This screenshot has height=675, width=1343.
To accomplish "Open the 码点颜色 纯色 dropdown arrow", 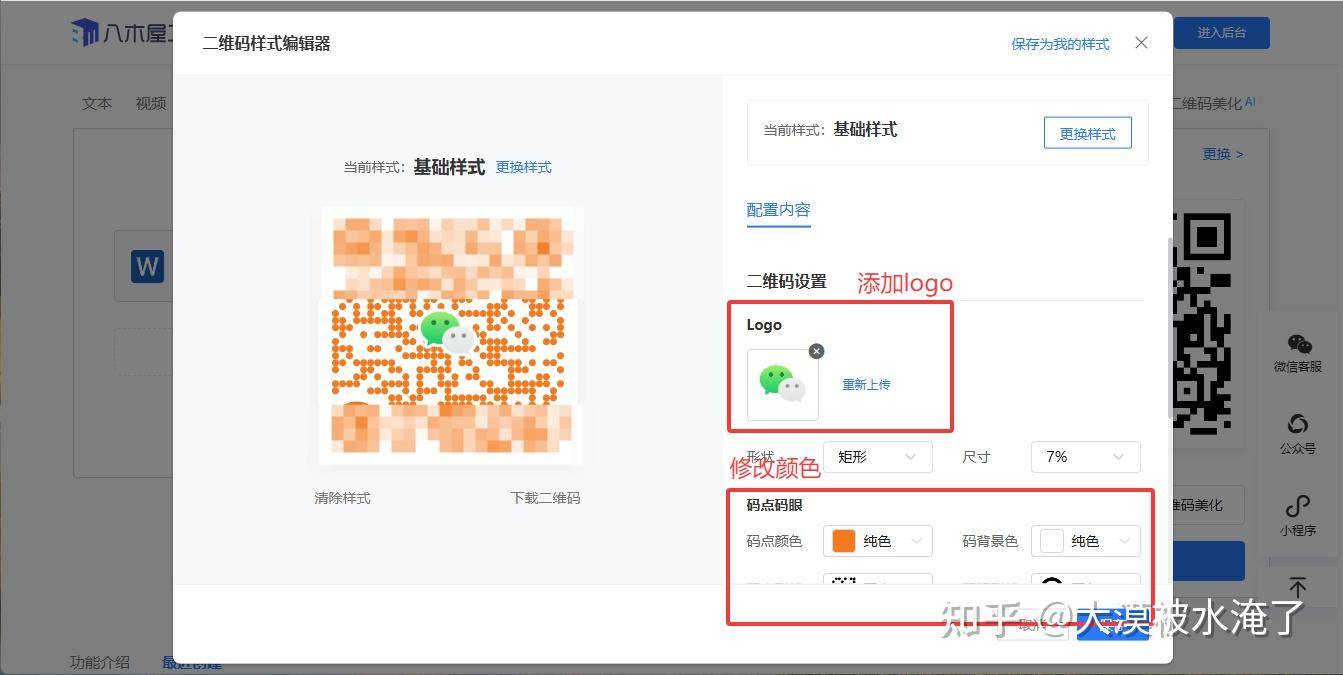I will (915, 541).
